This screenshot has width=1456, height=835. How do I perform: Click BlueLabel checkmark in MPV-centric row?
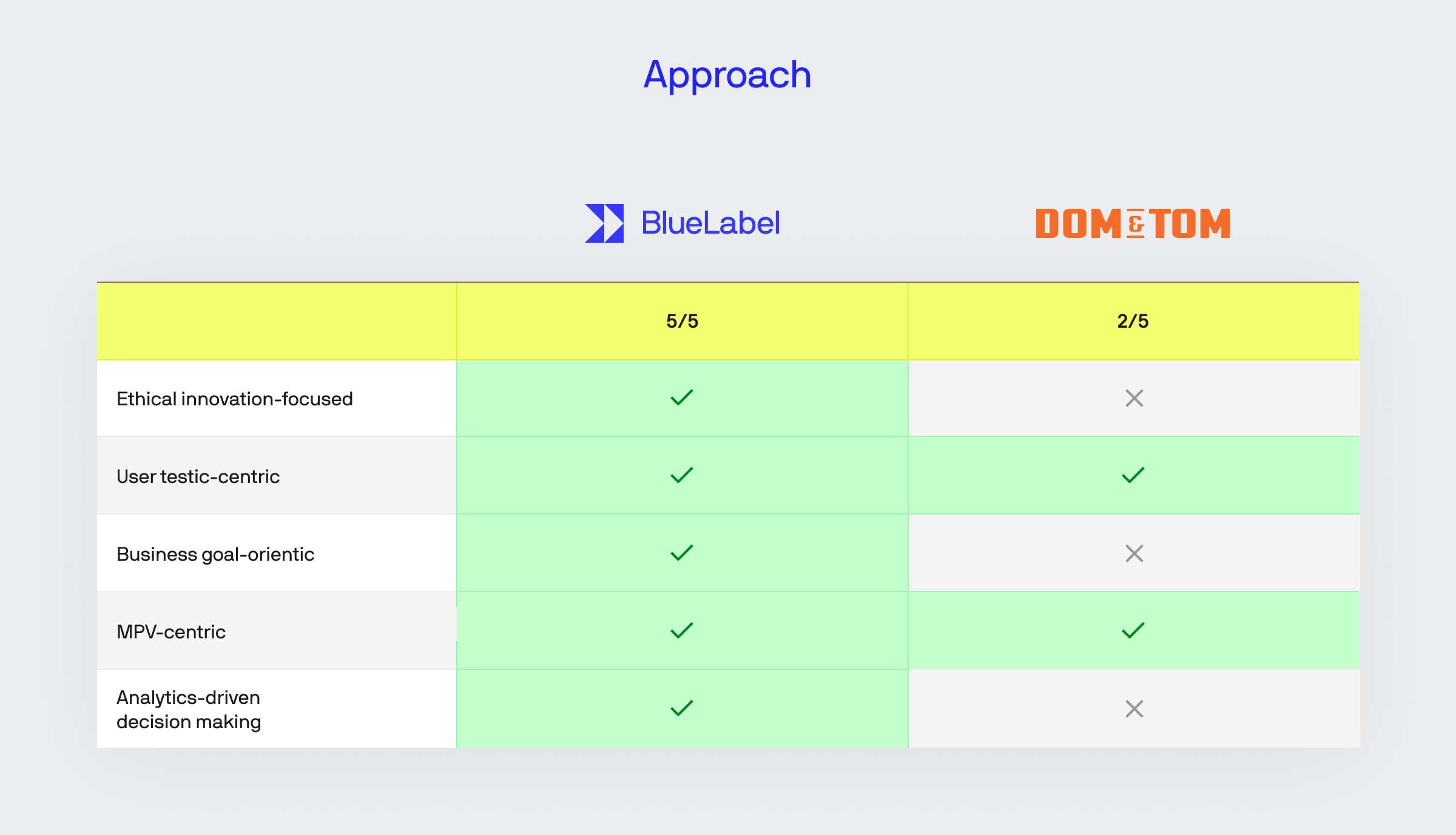pyautogui.click(x=682, y=630)
